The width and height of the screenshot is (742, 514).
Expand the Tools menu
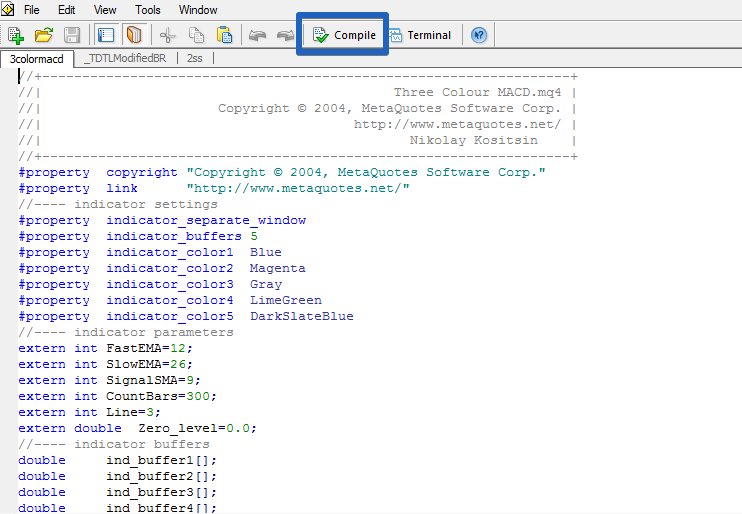pos(148,10)
